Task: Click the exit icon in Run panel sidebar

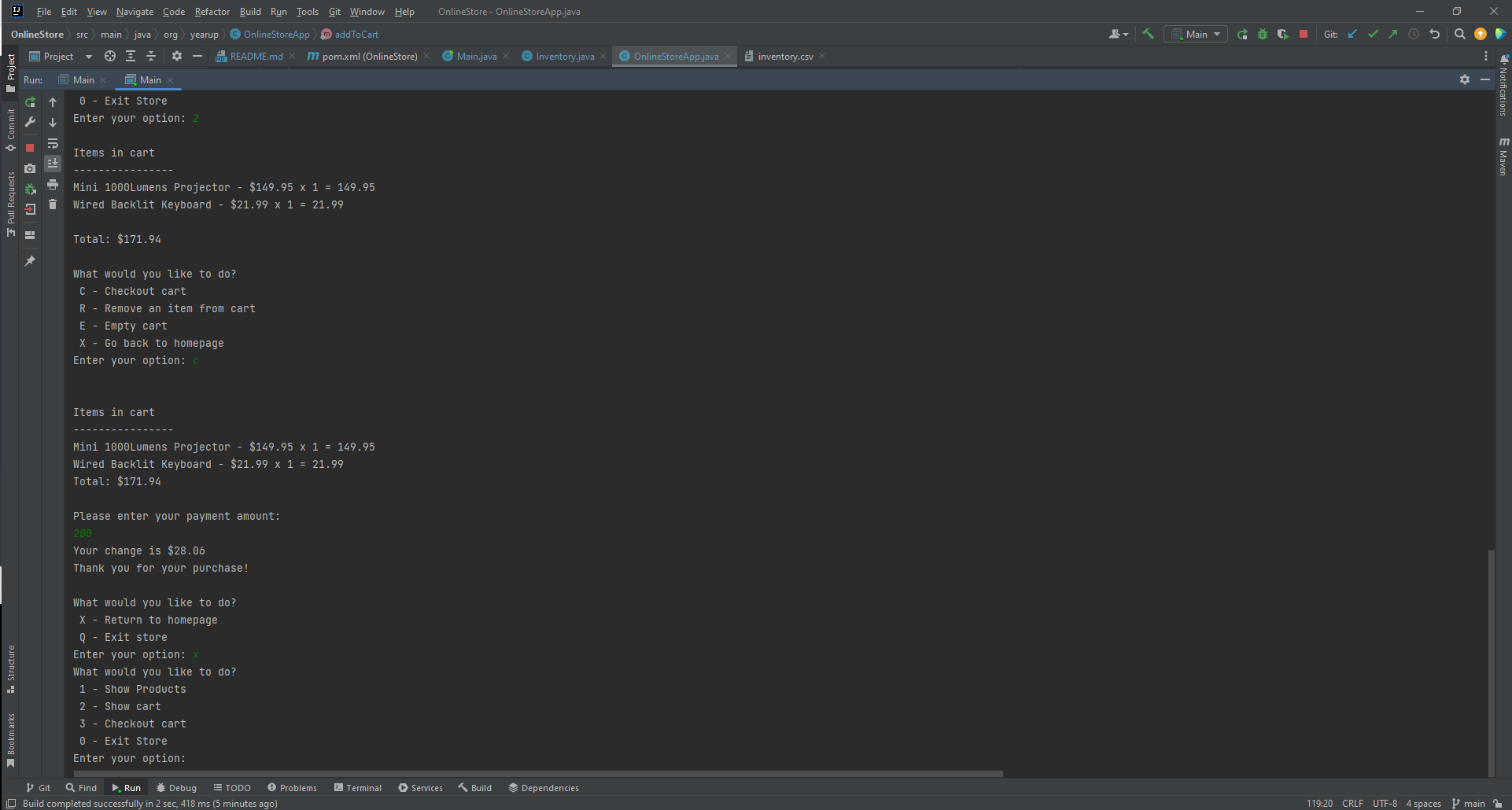Action: click(x=30, y=209)
